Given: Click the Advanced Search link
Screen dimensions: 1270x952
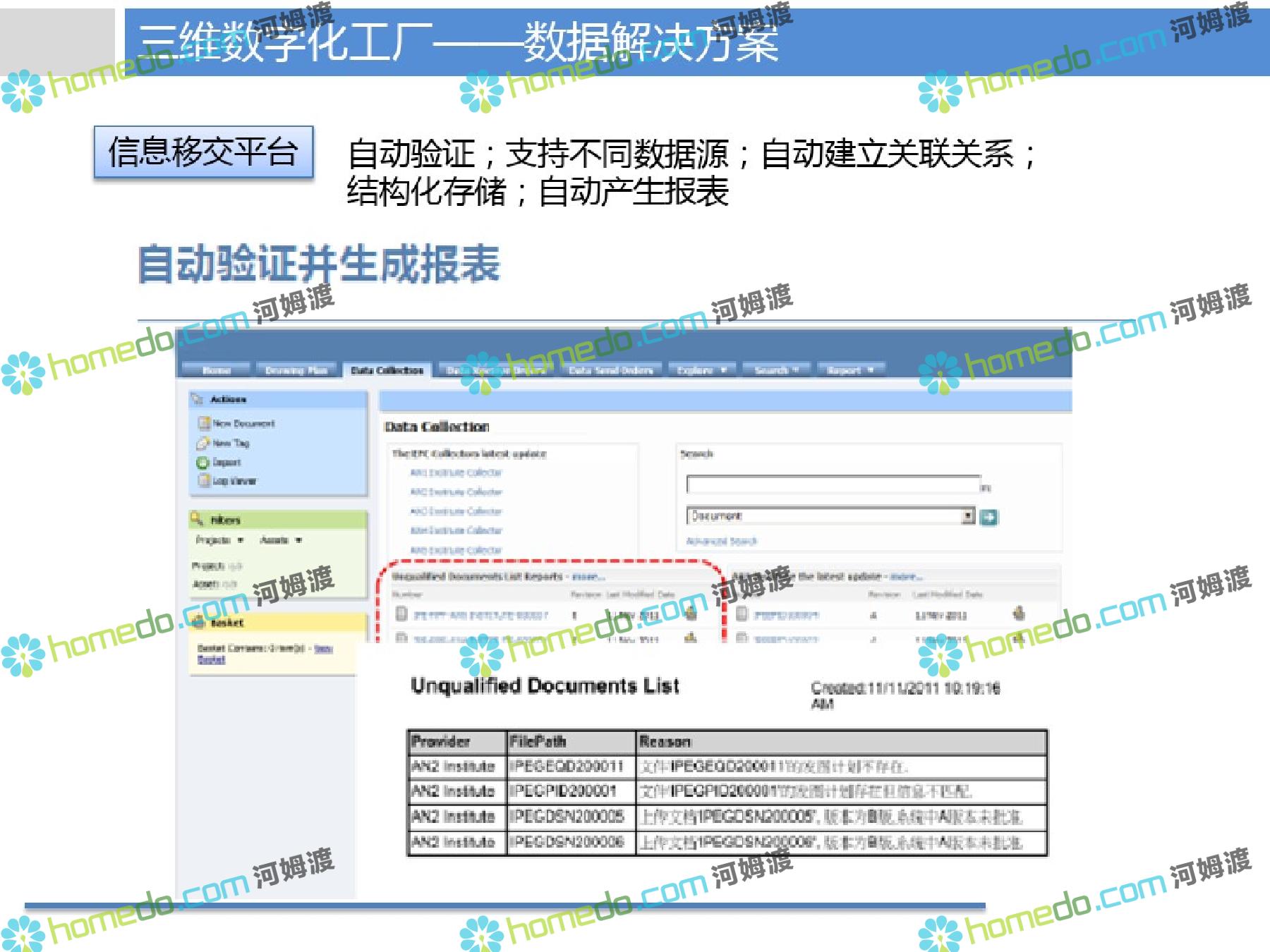Looking at the screenshot, I should 721,542.
